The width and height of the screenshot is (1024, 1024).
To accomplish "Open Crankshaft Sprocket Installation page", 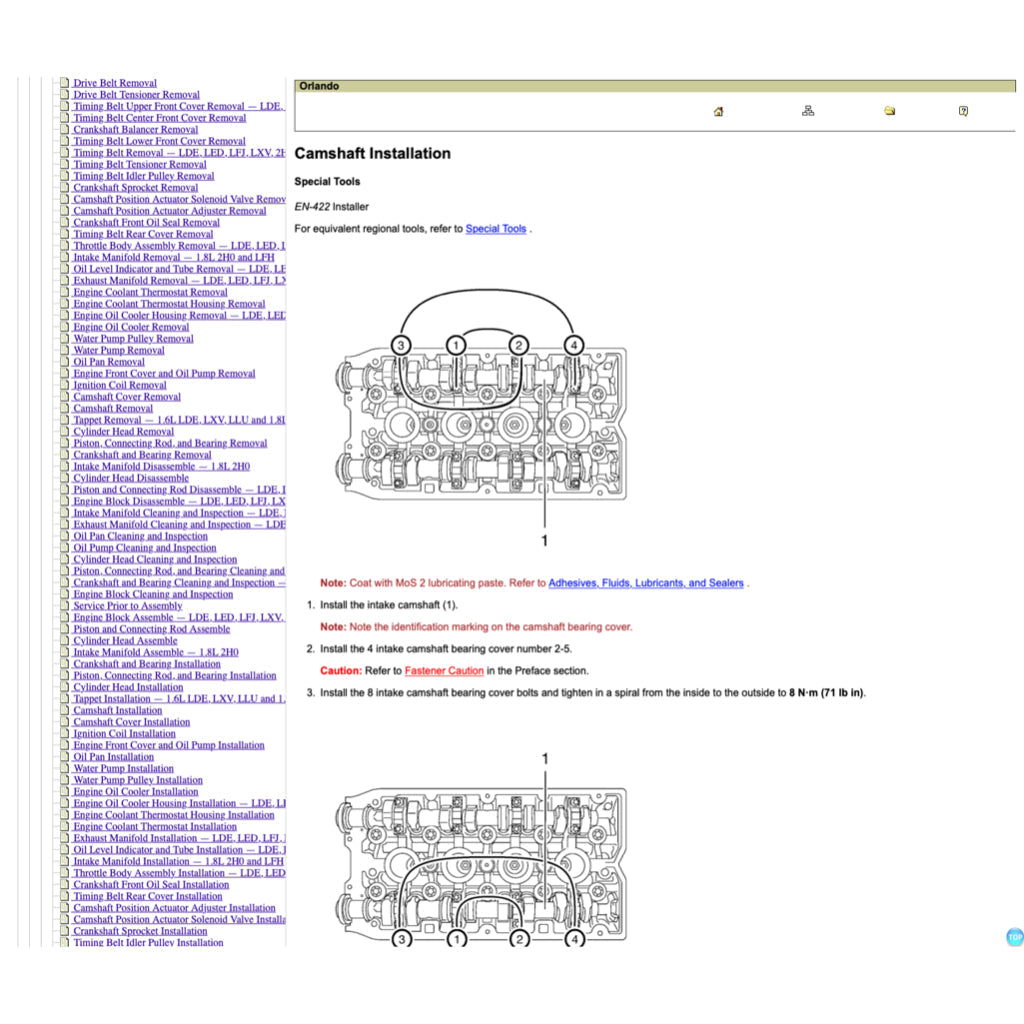I will (140, 931).
